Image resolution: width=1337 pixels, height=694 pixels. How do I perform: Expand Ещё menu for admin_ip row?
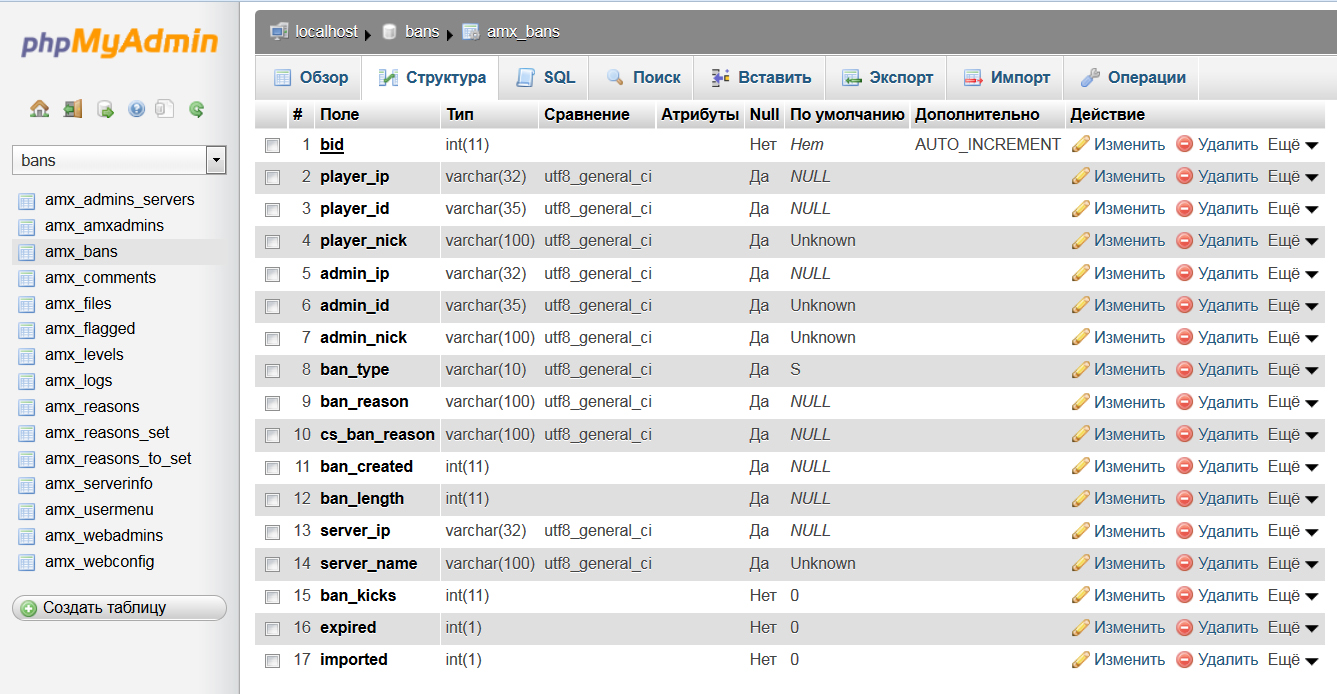pos(1293,273)
